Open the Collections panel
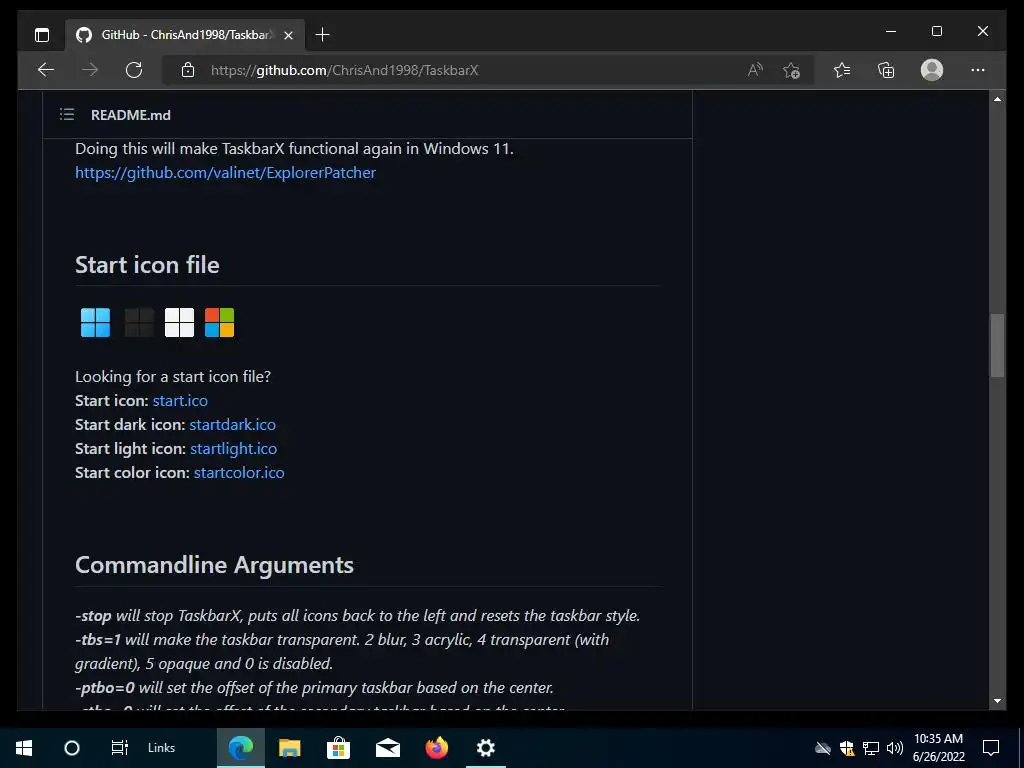 click(x=886, y=70)
